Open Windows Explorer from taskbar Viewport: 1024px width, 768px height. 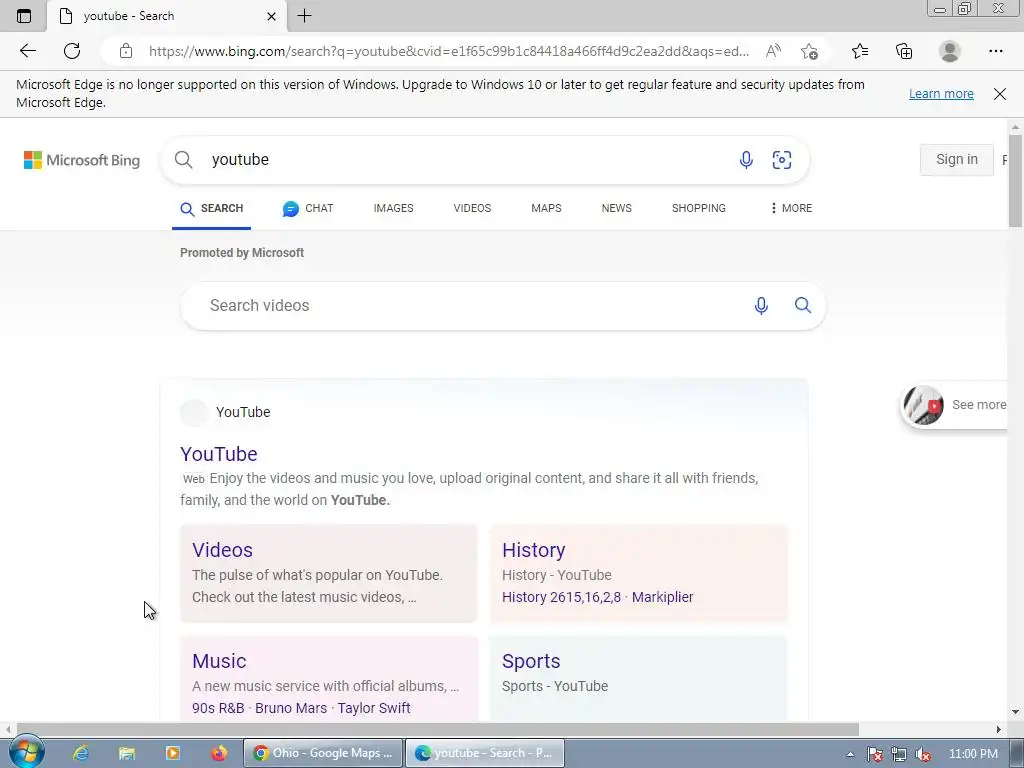127,753
